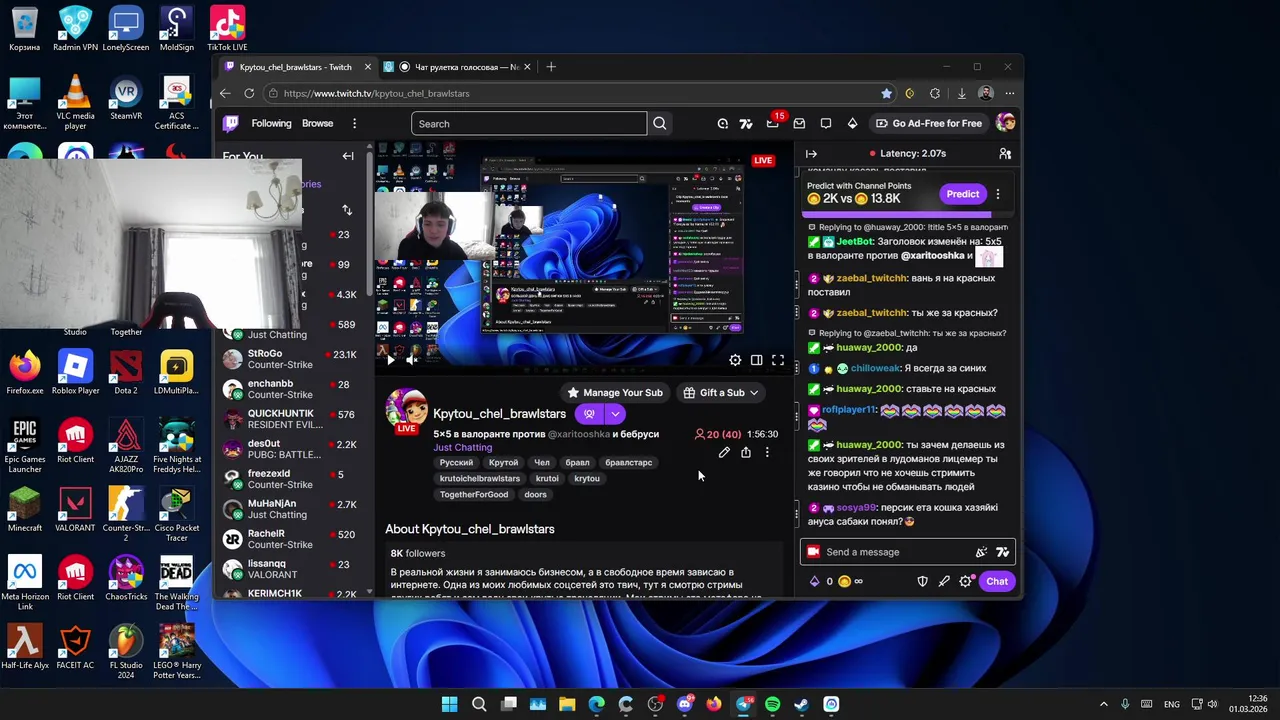Open the three-dot menu under the viewer count
This screenshot has height=720, width=1280.
click(767, 453)
